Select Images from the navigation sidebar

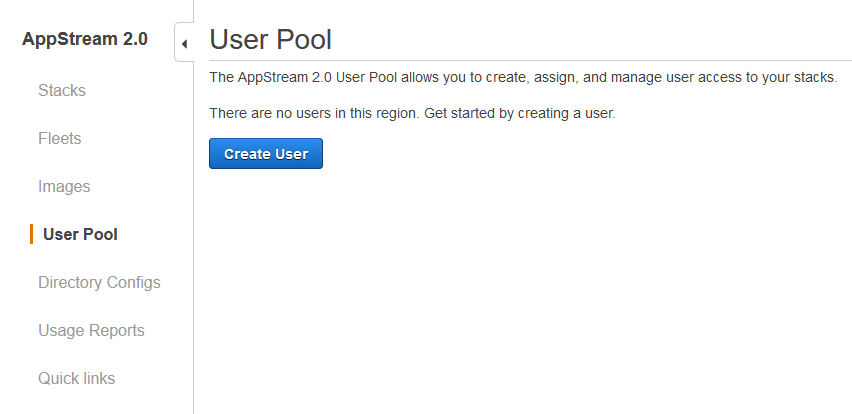click(x=64, y=186)
